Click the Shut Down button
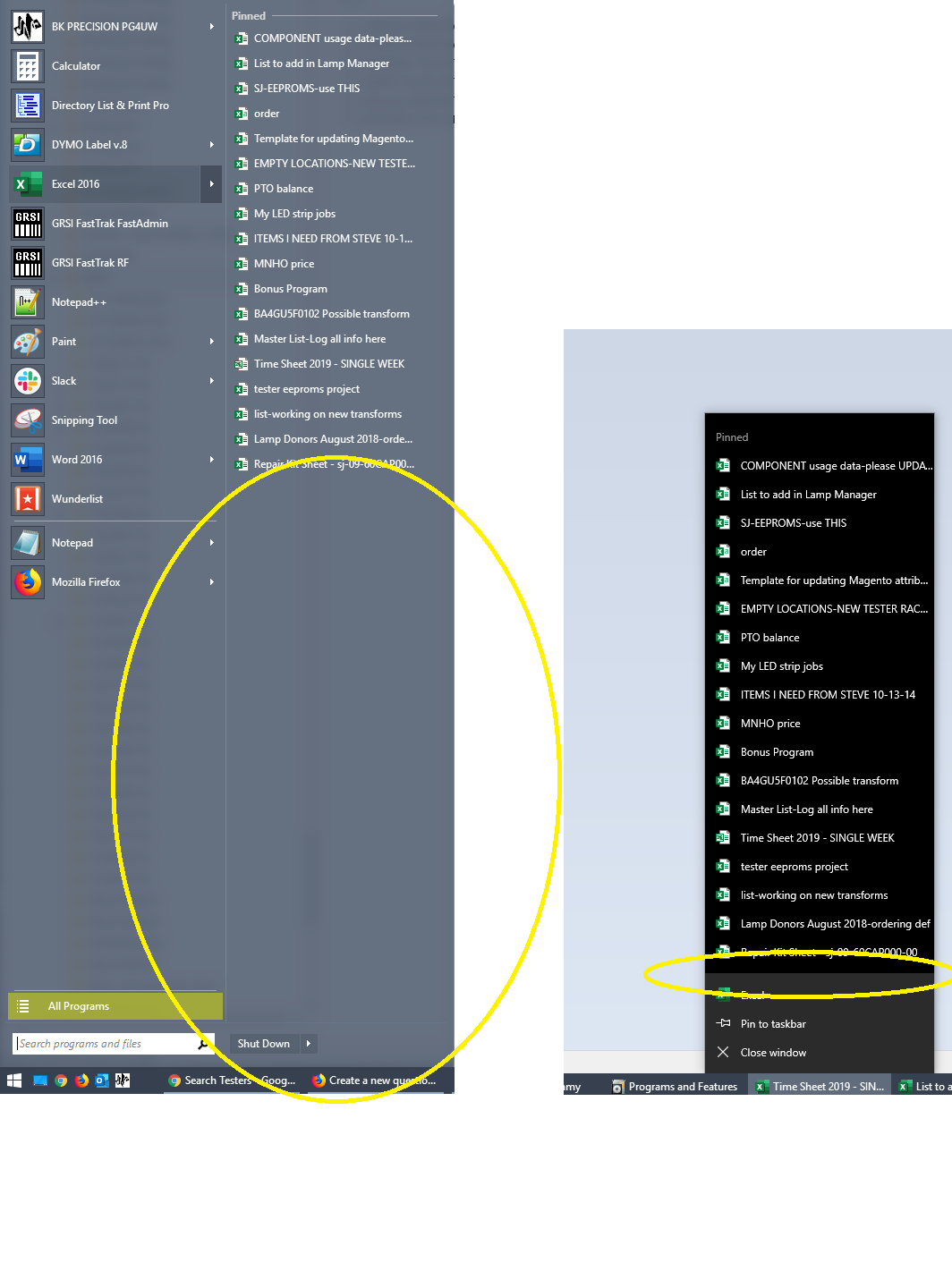The image size is (952, 1288). [264, 1044]
